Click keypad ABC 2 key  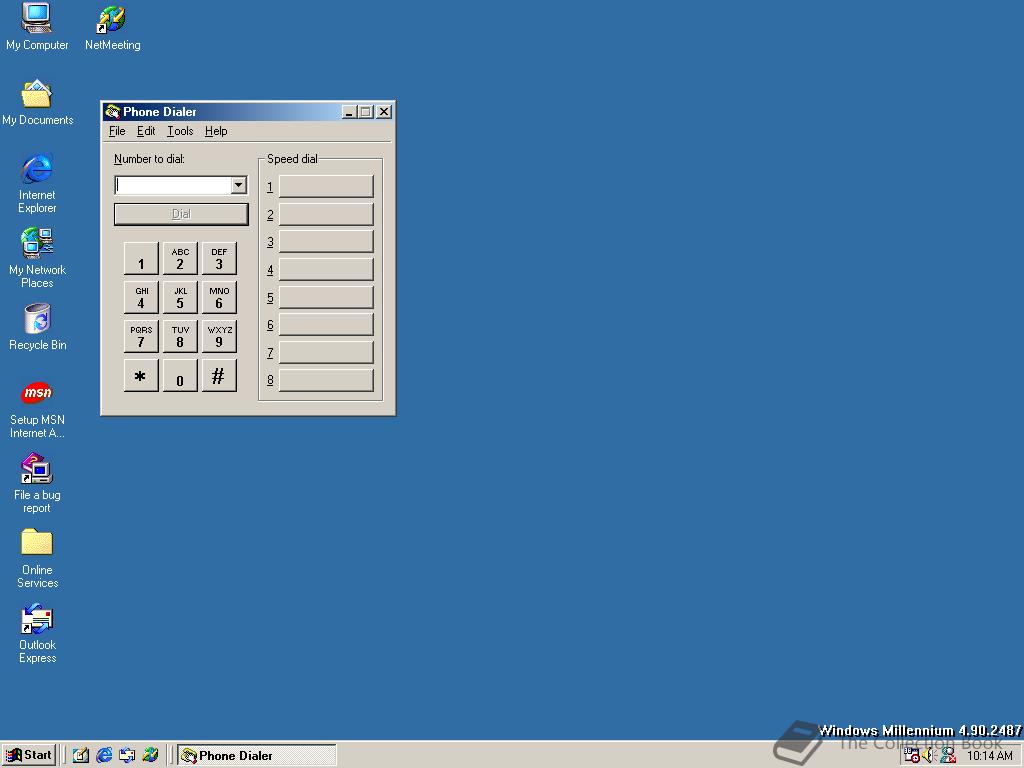(180, 259)
